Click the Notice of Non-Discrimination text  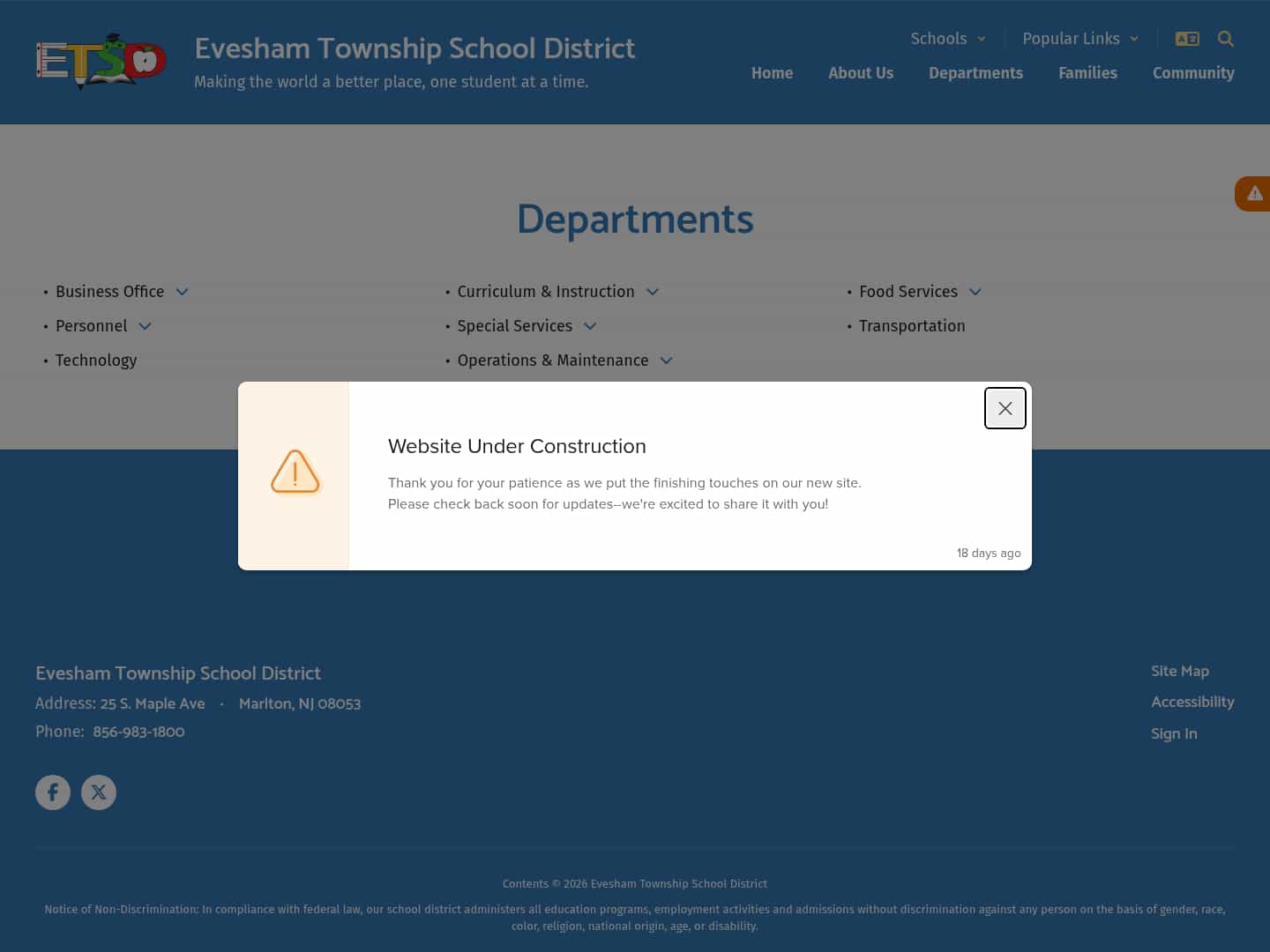coord(635,918)
